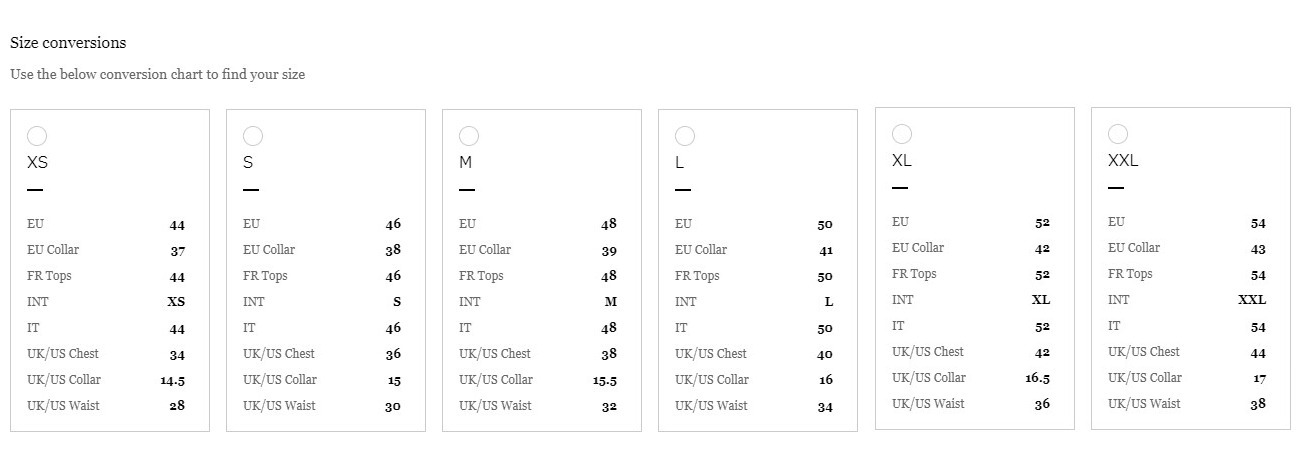Choose the M size radio button
Screen dimensions: 1300x453
[469, 136]
